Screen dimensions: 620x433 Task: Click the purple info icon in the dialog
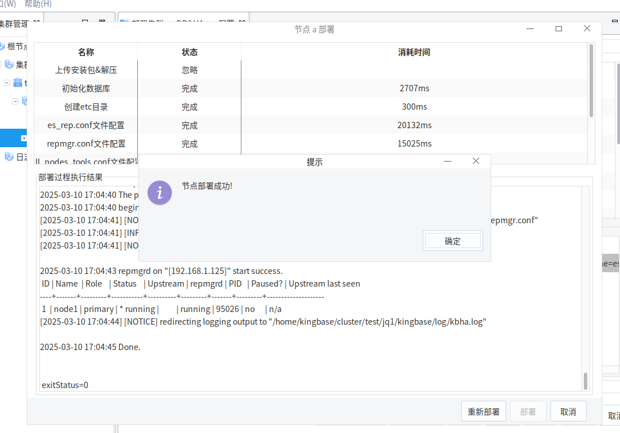tap(159, 192)
